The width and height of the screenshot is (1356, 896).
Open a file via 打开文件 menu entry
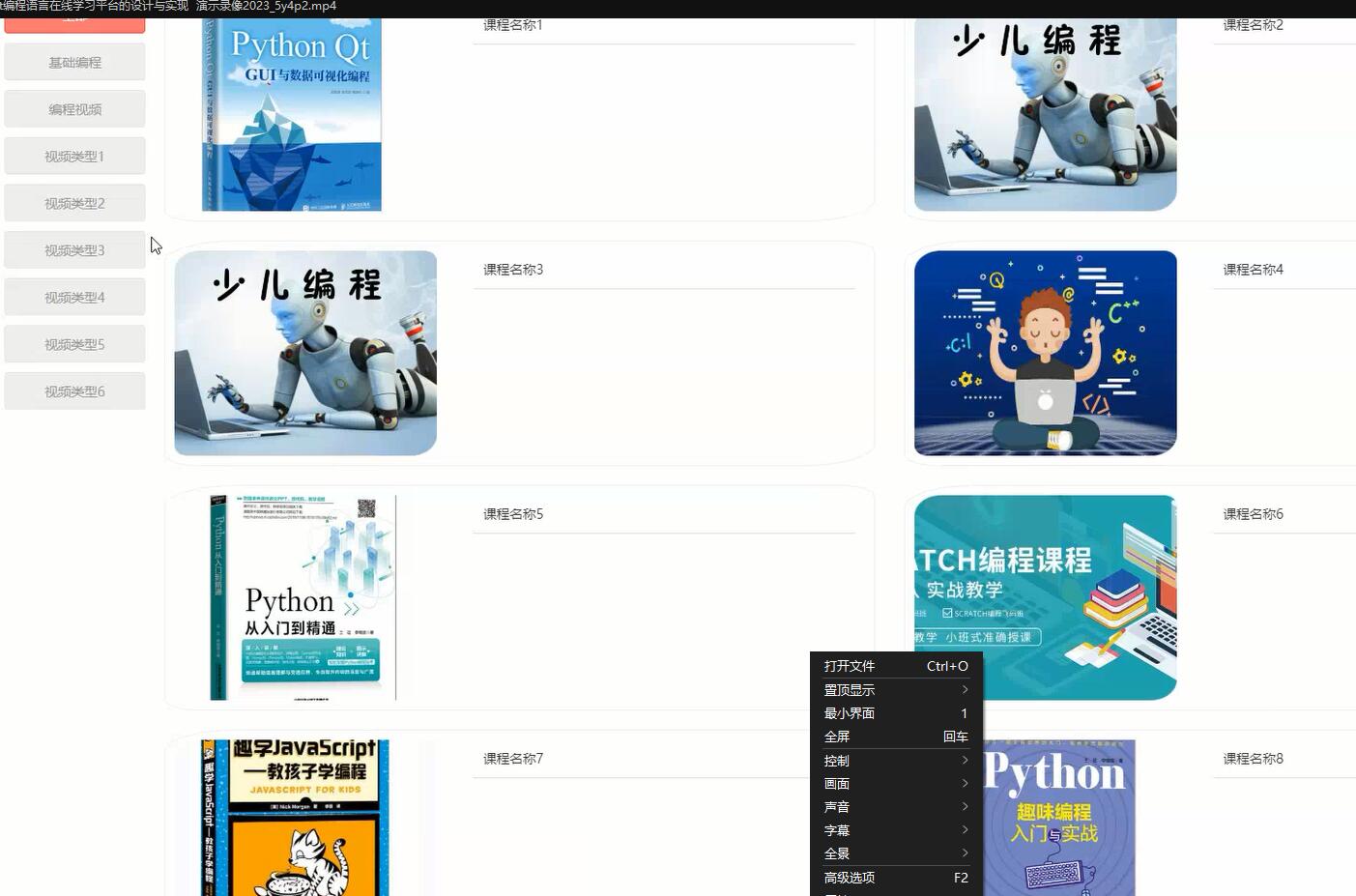851,666
